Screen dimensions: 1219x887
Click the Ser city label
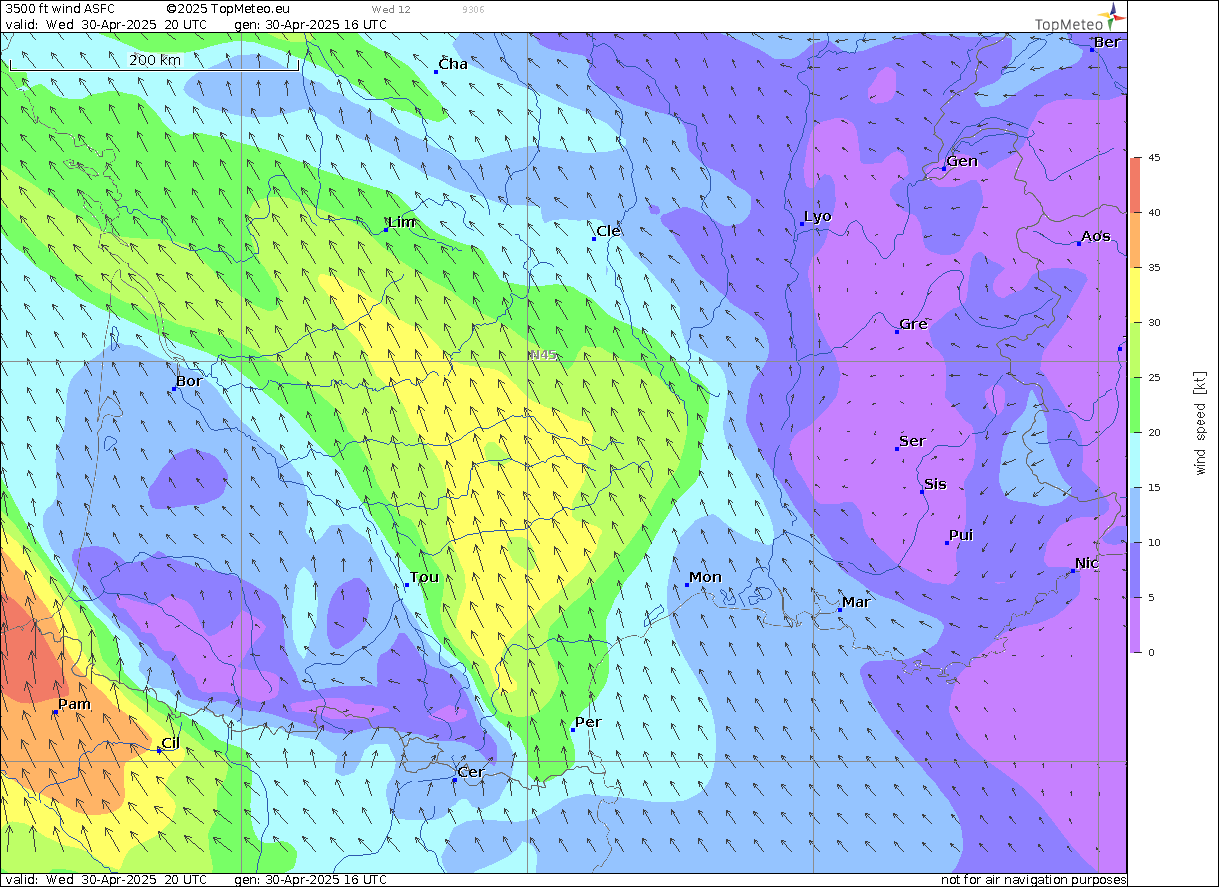coord(912,441)
